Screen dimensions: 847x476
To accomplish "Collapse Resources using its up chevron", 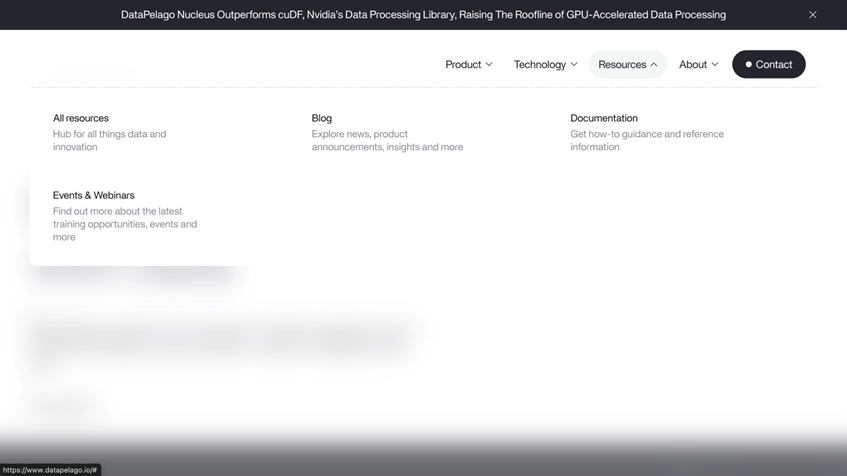I will coord(654,65).
